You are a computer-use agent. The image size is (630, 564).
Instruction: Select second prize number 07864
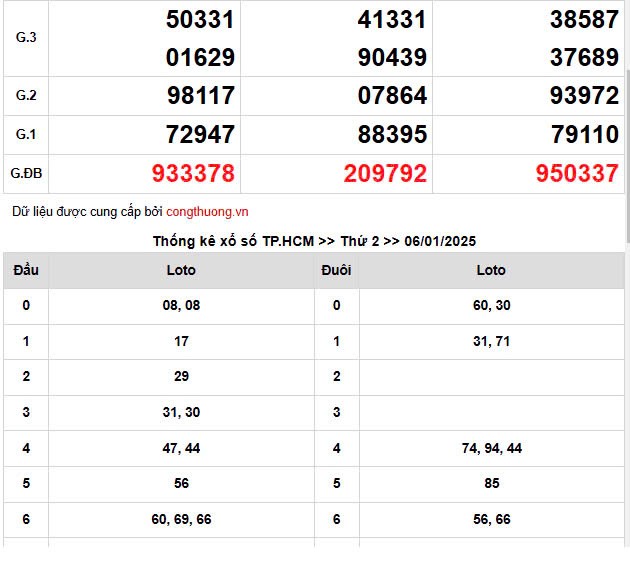click(392, 96)
